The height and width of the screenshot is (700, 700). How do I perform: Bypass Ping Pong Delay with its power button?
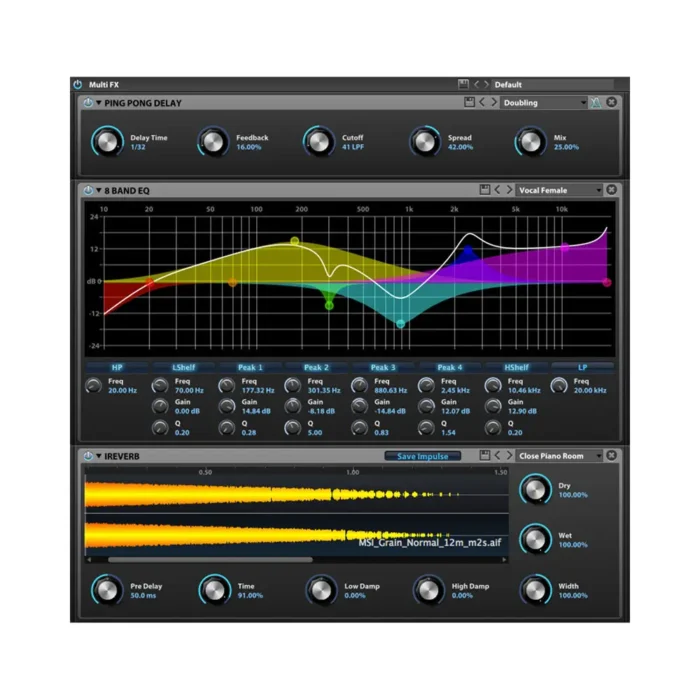(88, 103)
